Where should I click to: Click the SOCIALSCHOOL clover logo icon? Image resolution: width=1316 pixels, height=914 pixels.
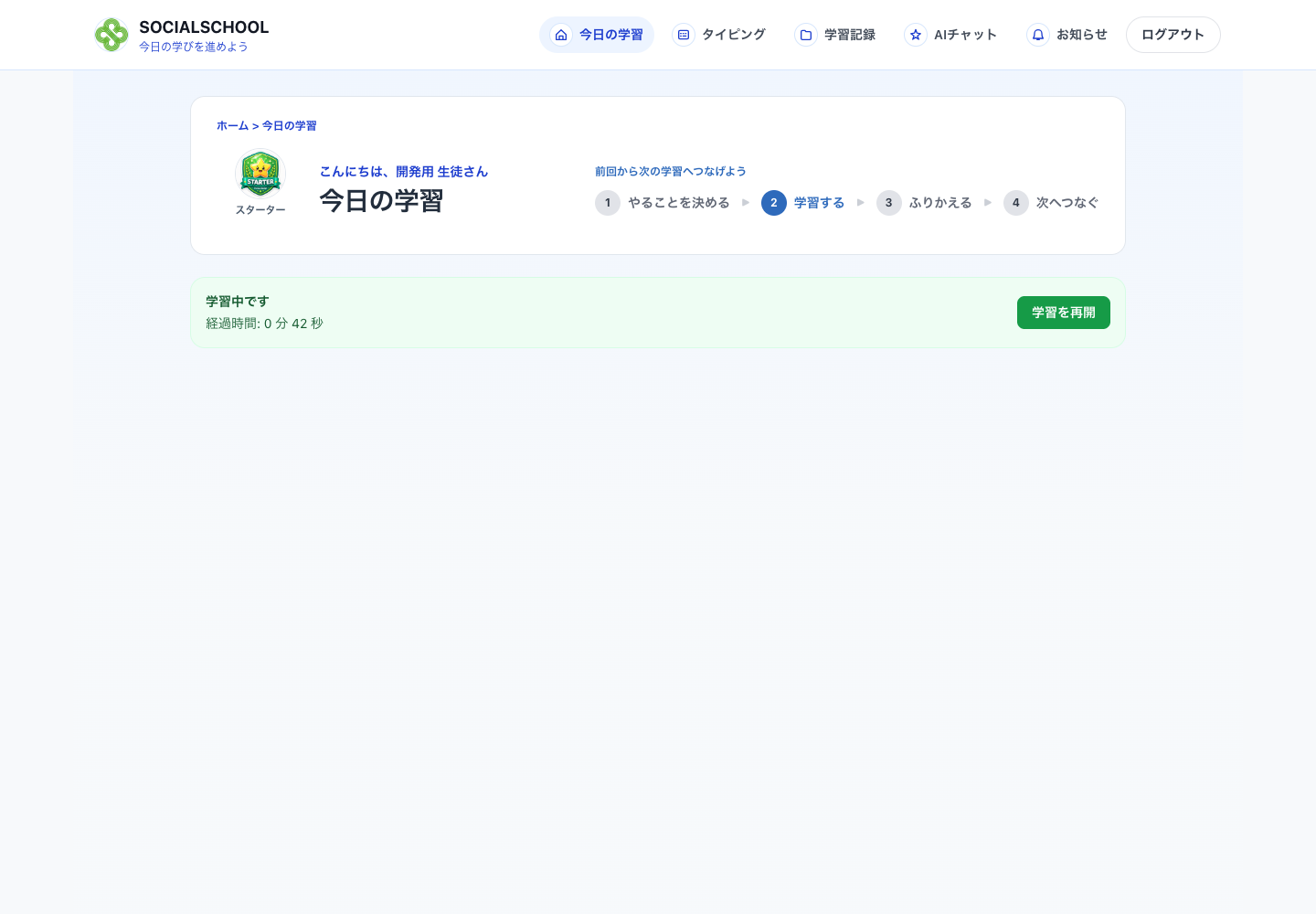point(111,35)
